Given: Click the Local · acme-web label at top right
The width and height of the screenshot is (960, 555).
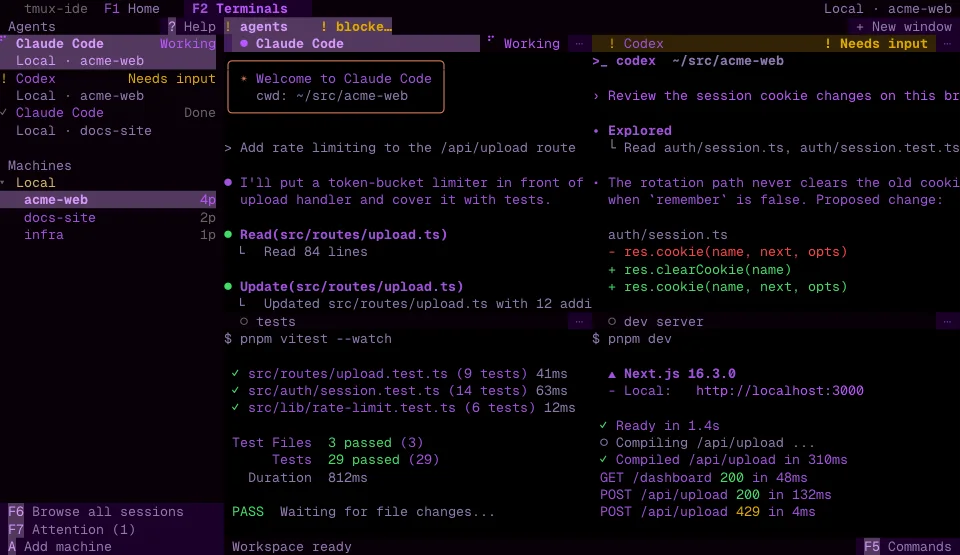Looking at the screenshot, I should [x=887, y=9].
